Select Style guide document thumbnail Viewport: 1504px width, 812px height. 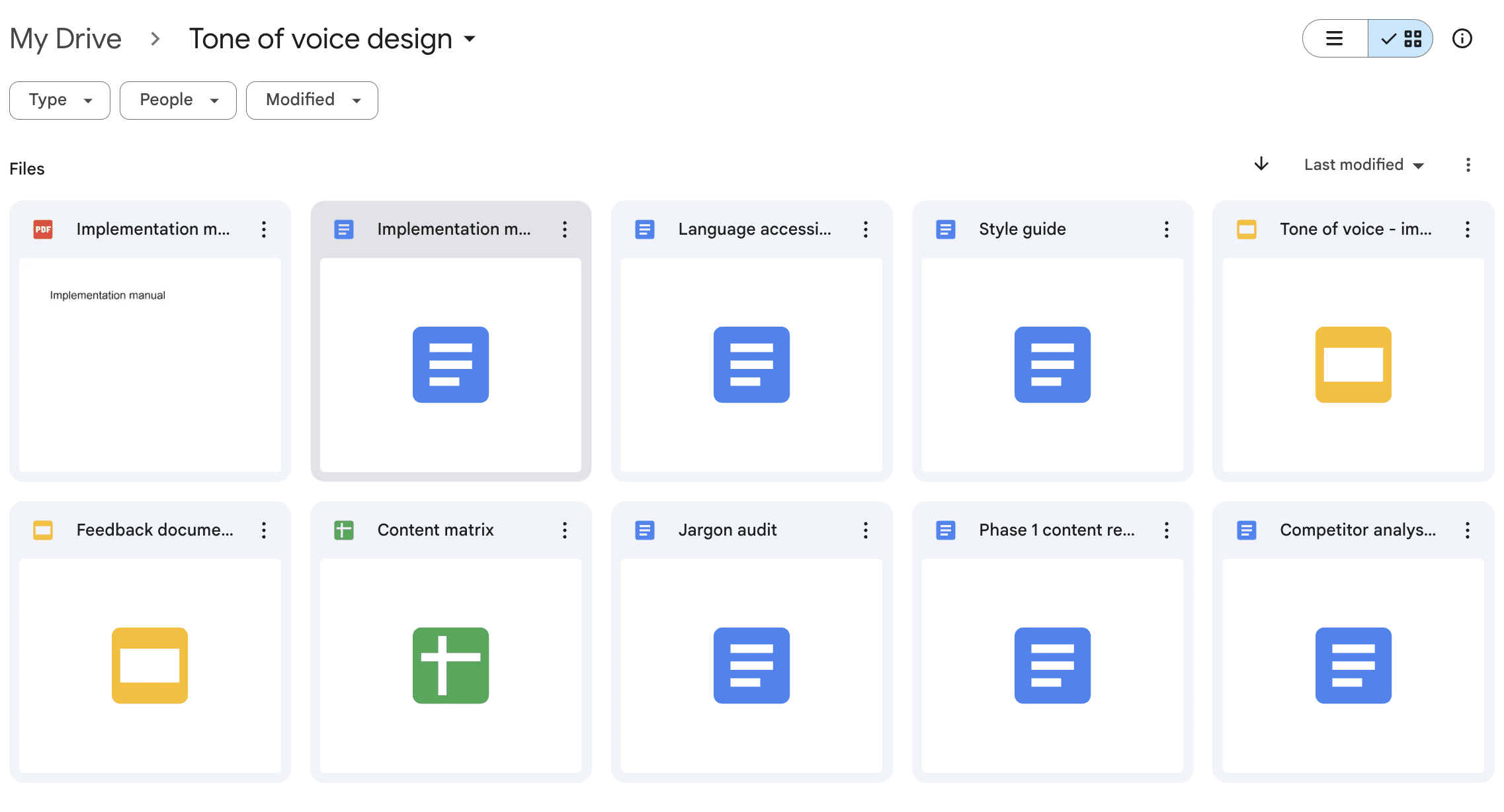[x=1053, y=365]
